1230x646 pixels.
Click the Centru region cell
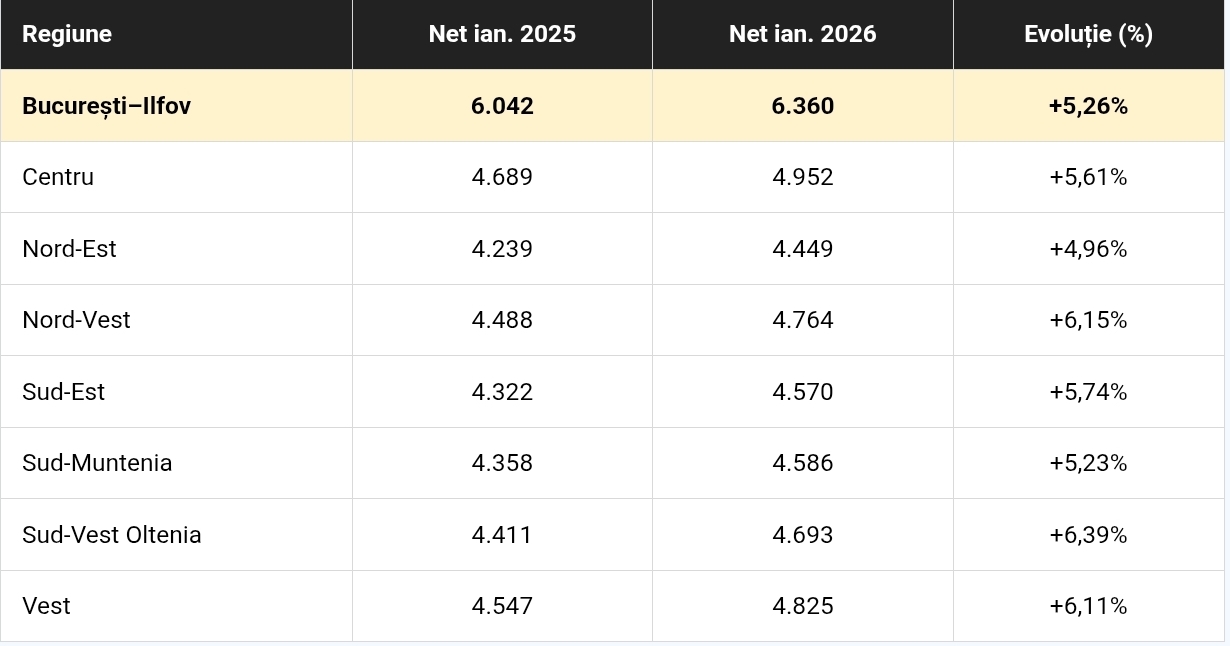58,177
